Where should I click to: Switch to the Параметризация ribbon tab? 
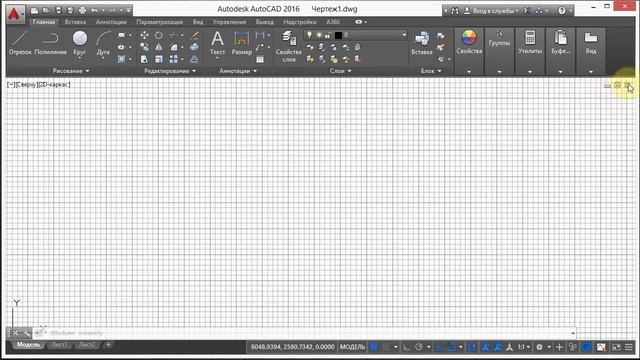(160, 22)
